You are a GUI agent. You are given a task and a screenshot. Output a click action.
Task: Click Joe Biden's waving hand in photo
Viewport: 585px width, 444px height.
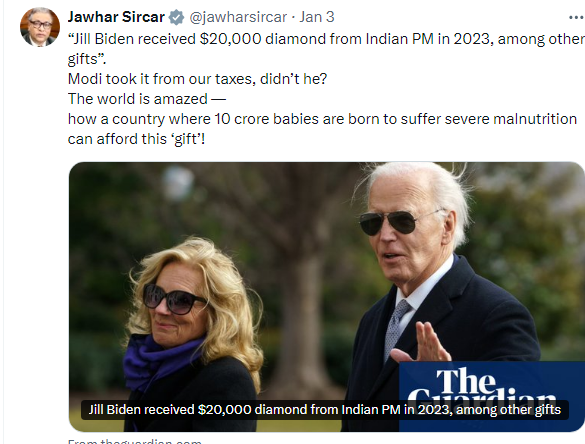(423, 343)
